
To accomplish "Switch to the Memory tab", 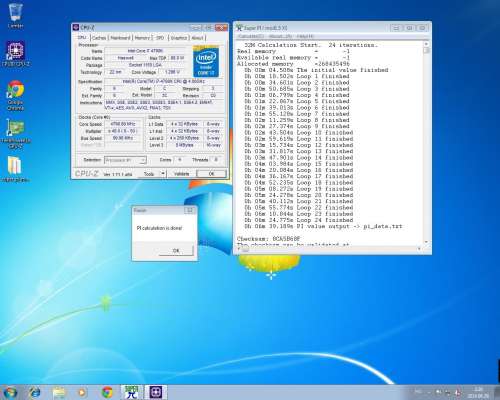I will click(142, 38).
